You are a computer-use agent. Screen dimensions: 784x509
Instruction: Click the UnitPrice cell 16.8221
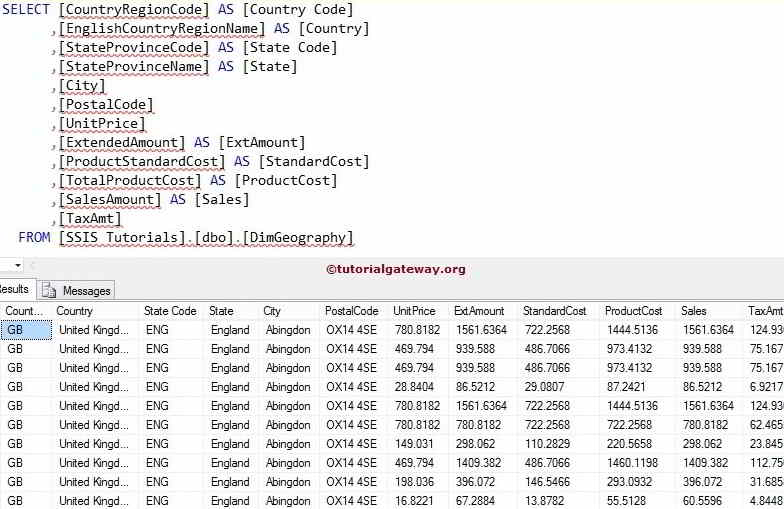pyautogui.click(x=414, y=501)
